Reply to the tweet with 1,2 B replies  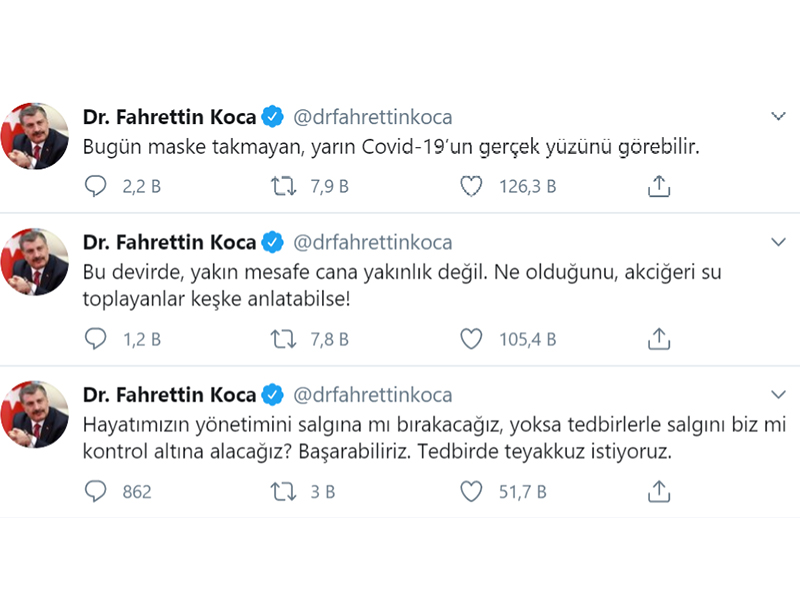coord(96,340)
